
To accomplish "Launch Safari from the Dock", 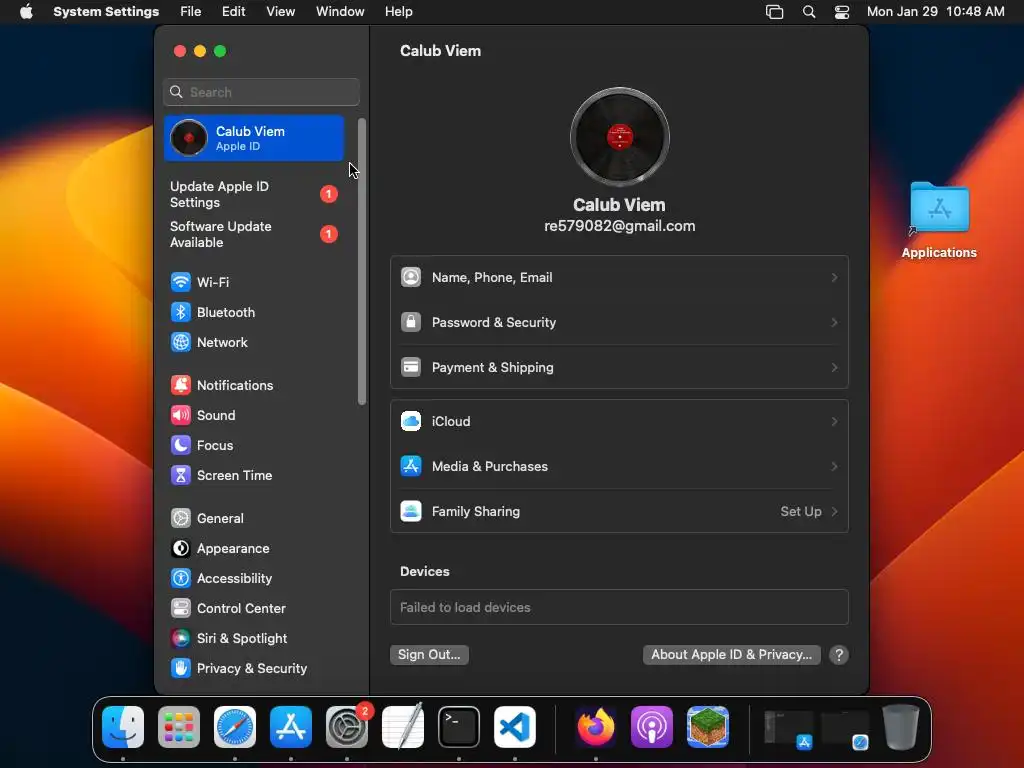I will click(x=235, y=727).
